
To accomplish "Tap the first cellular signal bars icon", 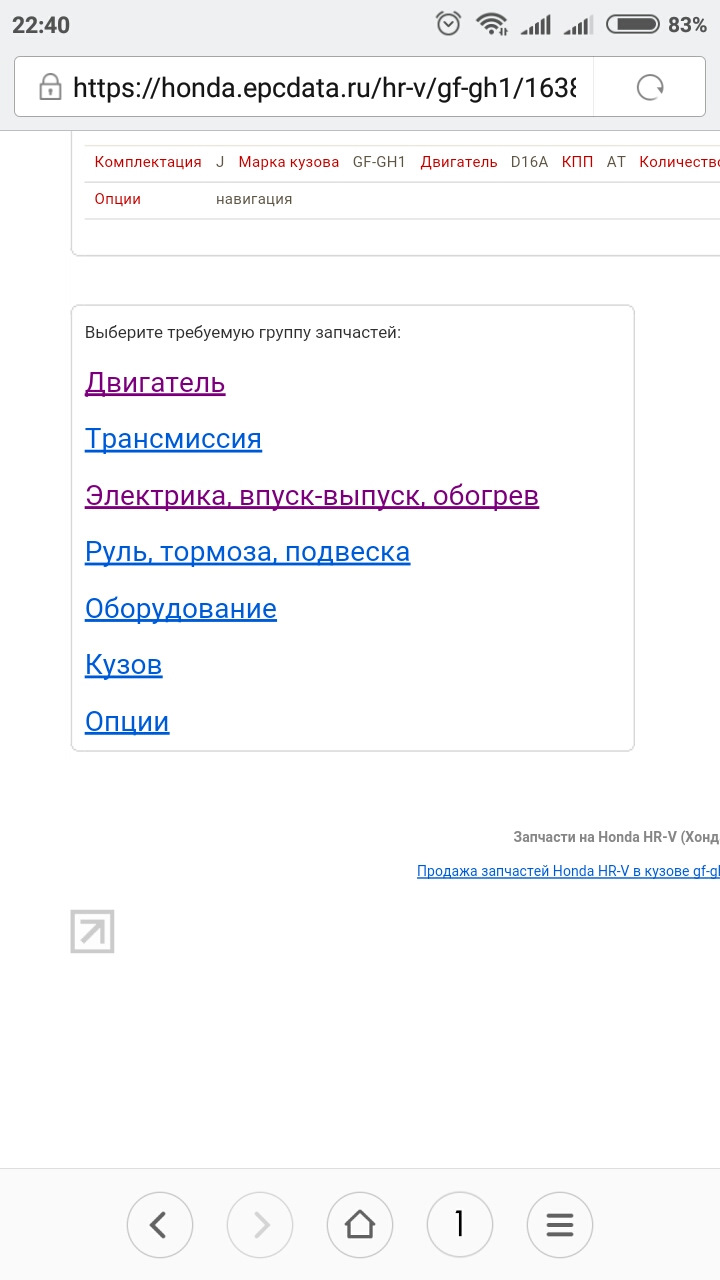I will pyautogui.click(x=536, y=25).
